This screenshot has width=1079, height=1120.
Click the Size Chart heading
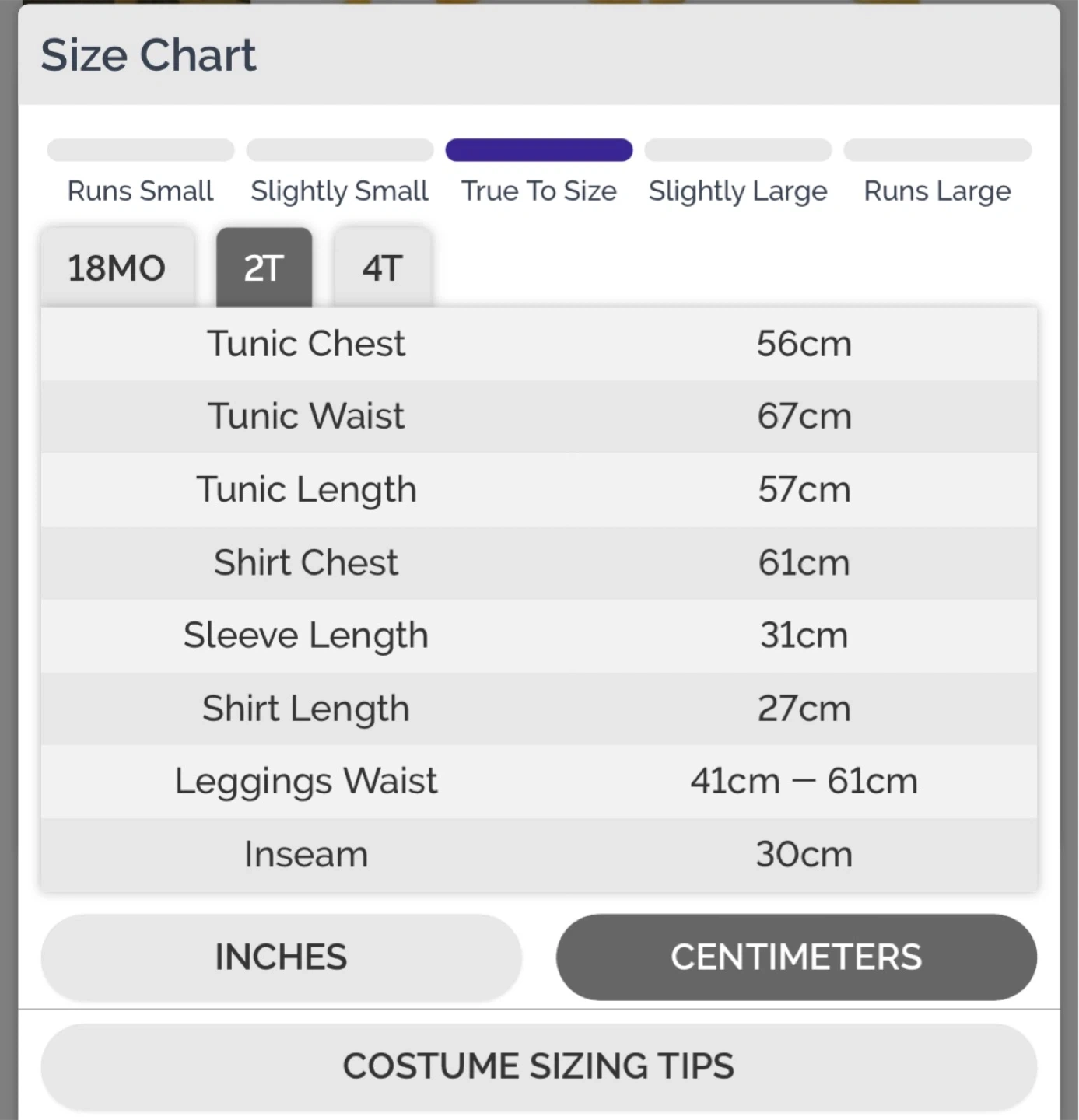148,55
